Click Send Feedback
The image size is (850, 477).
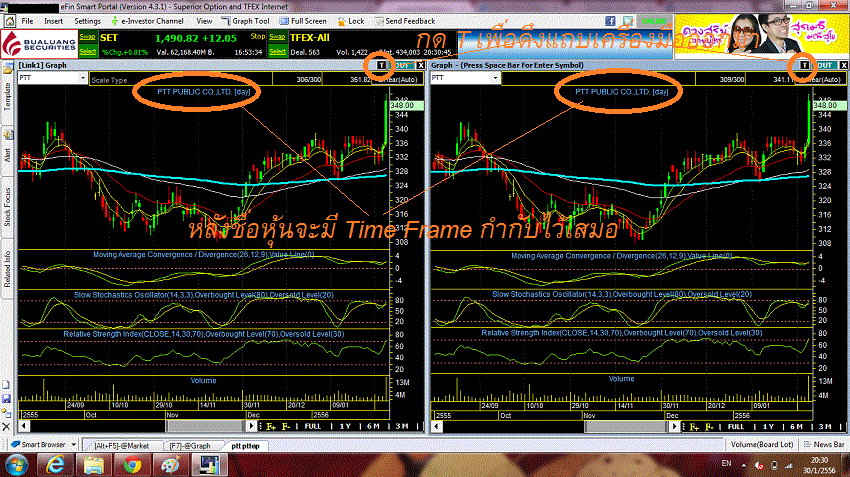[404, 21]
